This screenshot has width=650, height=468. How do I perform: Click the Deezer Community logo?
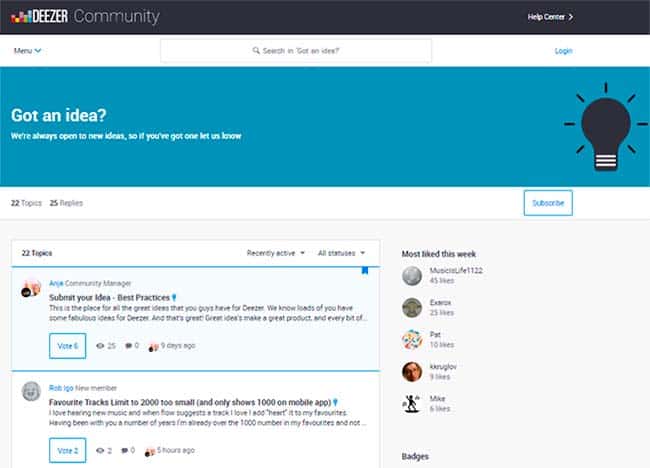[85, 17]
